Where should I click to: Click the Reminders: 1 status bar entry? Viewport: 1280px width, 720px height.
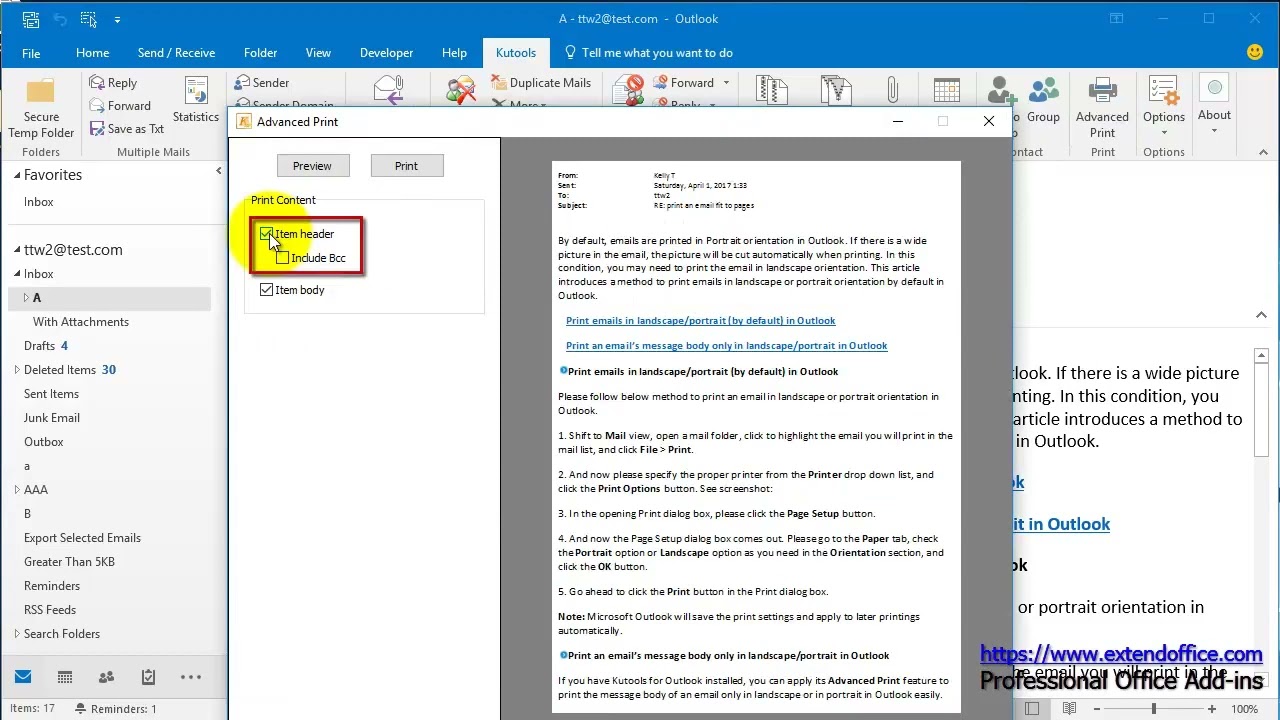click(x=115, y=709)
